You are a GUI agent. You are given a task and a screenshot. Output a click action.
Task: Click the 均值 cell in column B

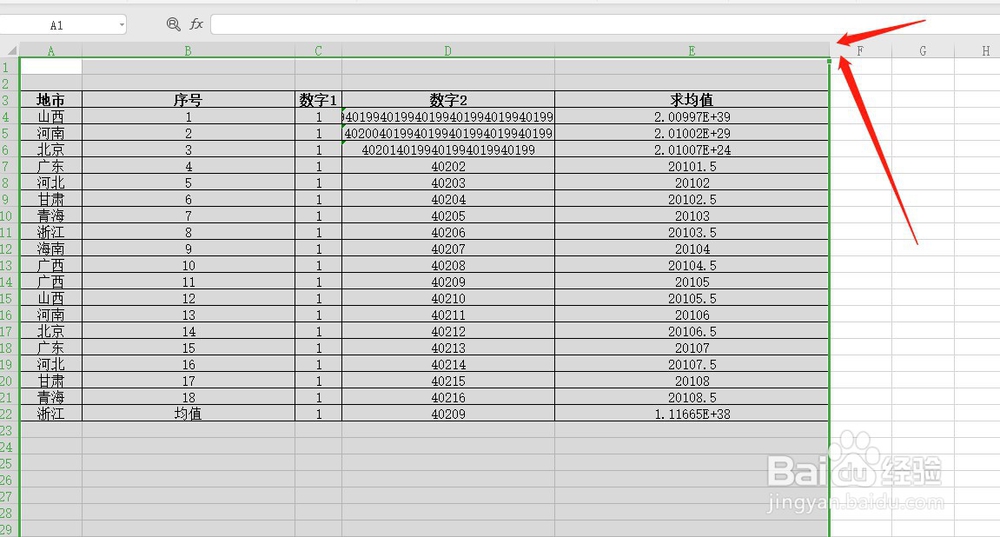188,414
